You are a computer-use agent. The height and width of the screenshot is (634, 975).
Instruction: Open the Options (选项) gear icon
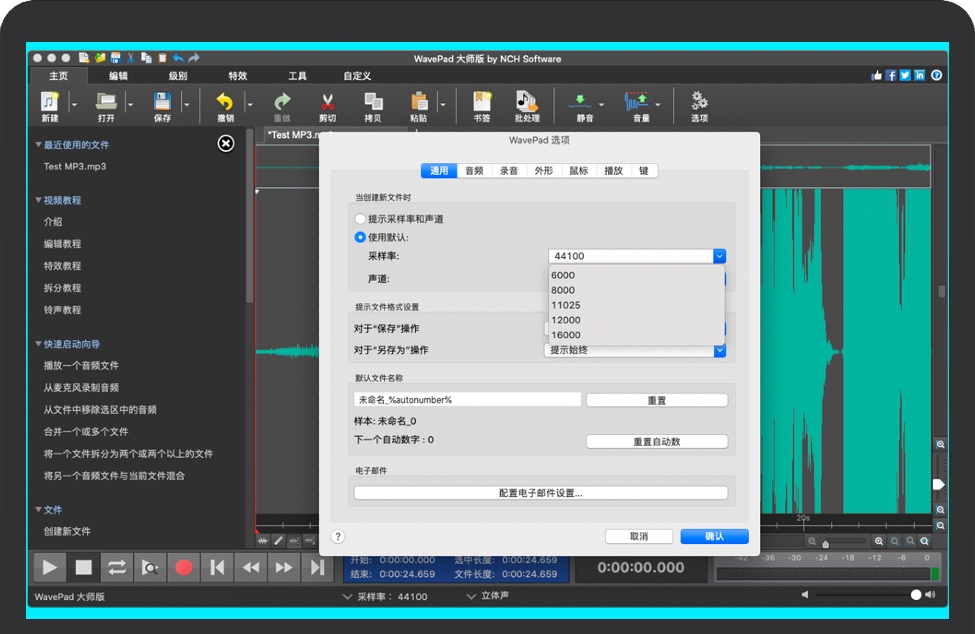(699, 101)
